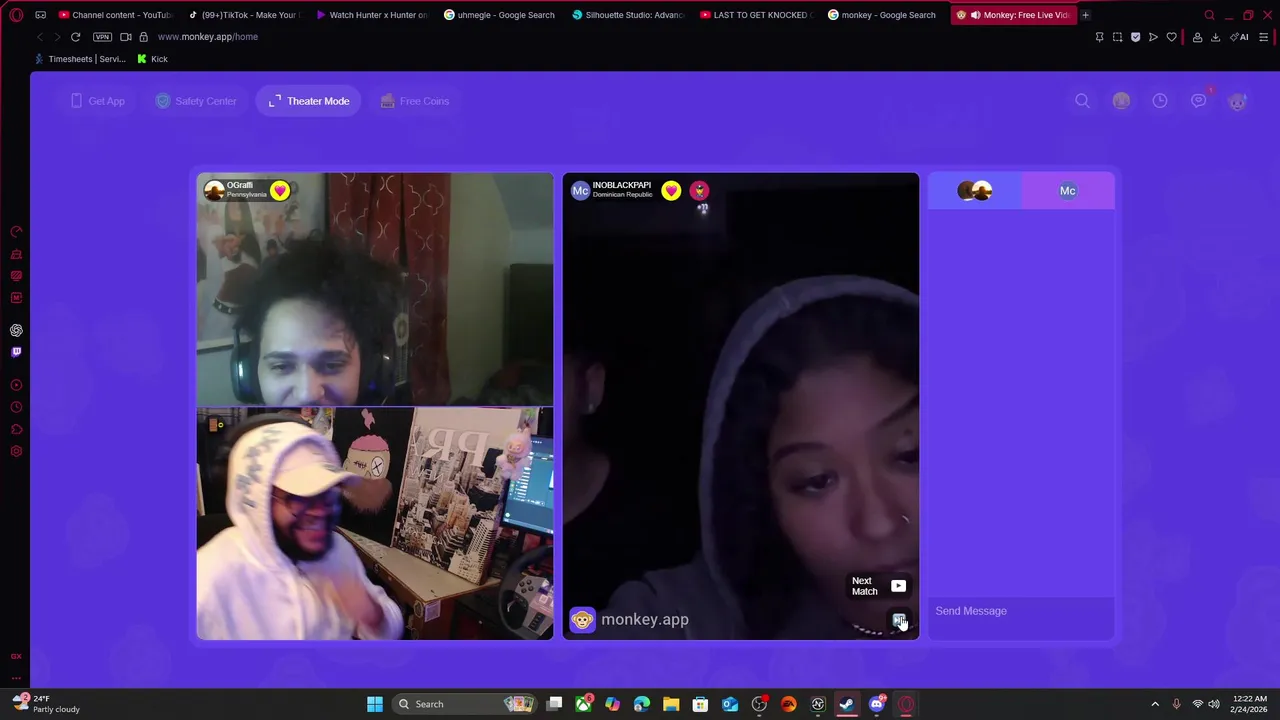This screenshot has width=1280, height=720.
Task: Click the address bar URL
Action: coord(207,37)
